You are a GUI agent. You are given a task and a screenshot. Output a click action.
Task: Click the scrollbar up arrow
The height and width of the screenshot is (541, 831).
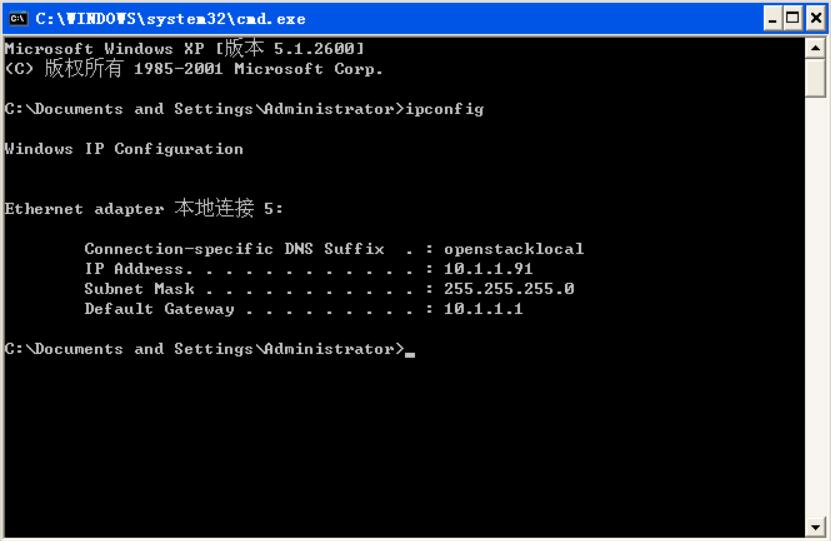click(x=816, y=49)
